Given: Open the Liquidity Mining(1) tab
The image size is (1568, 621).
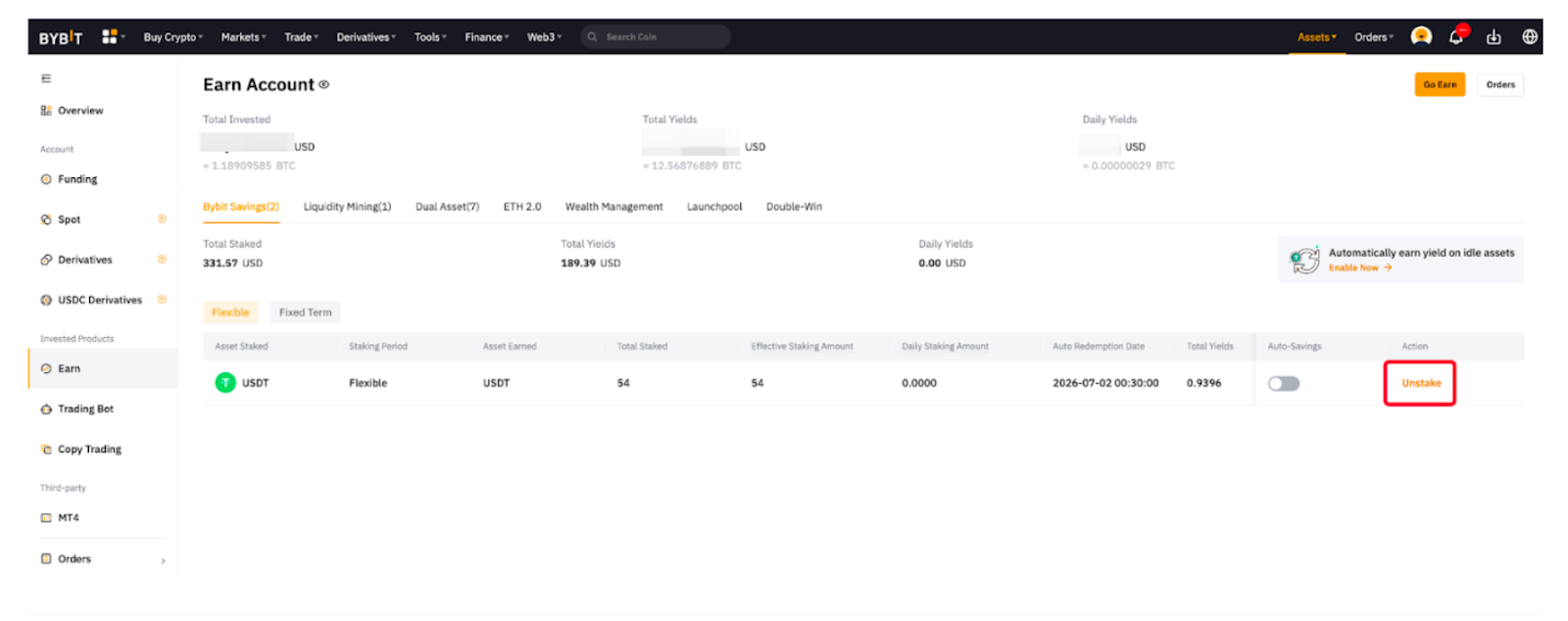Looking at the screenshot, I should pos(347,207).
